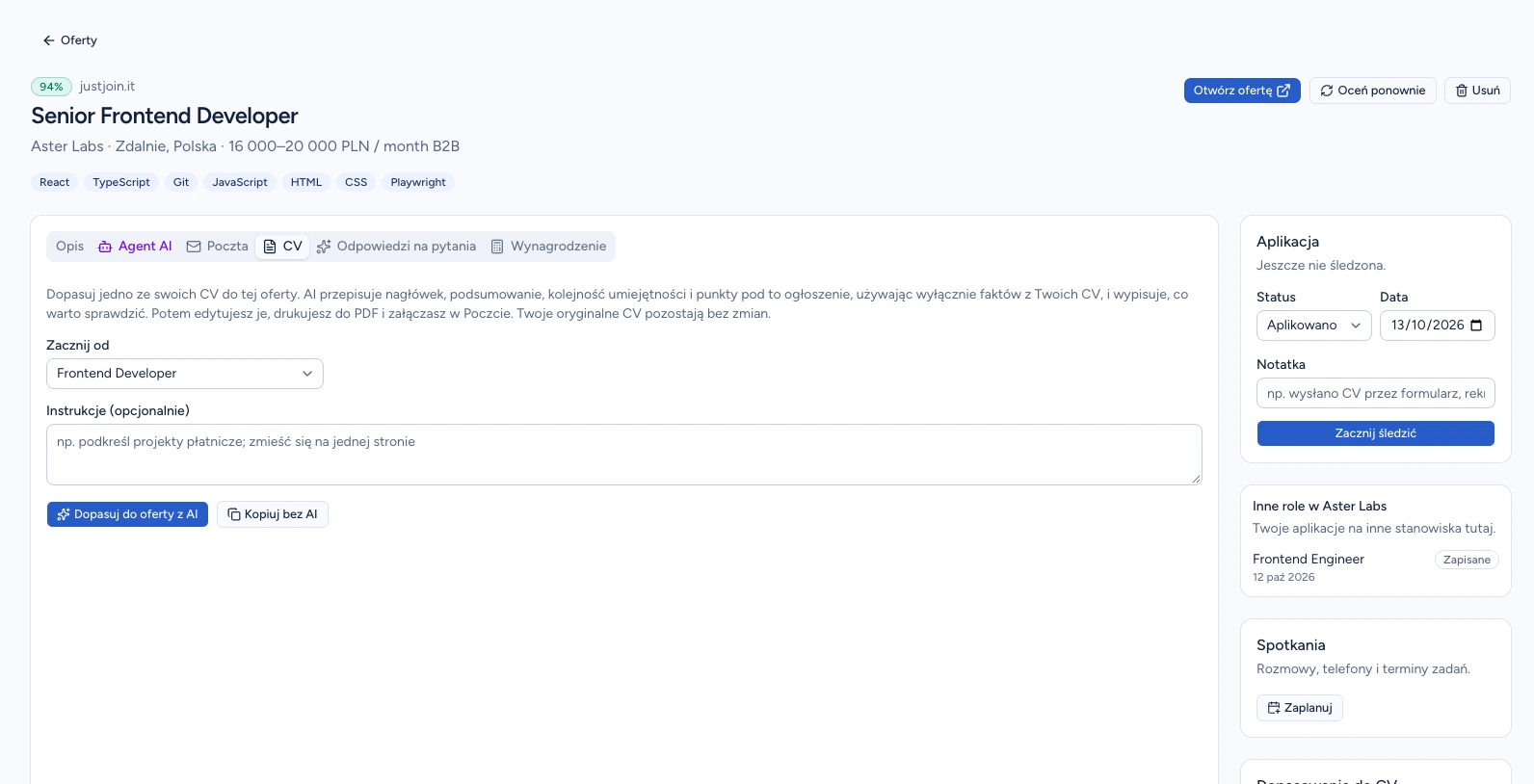Click the CSS skill tag
The width and height of the screenshot is (1534, 784).
coord(357,182)
